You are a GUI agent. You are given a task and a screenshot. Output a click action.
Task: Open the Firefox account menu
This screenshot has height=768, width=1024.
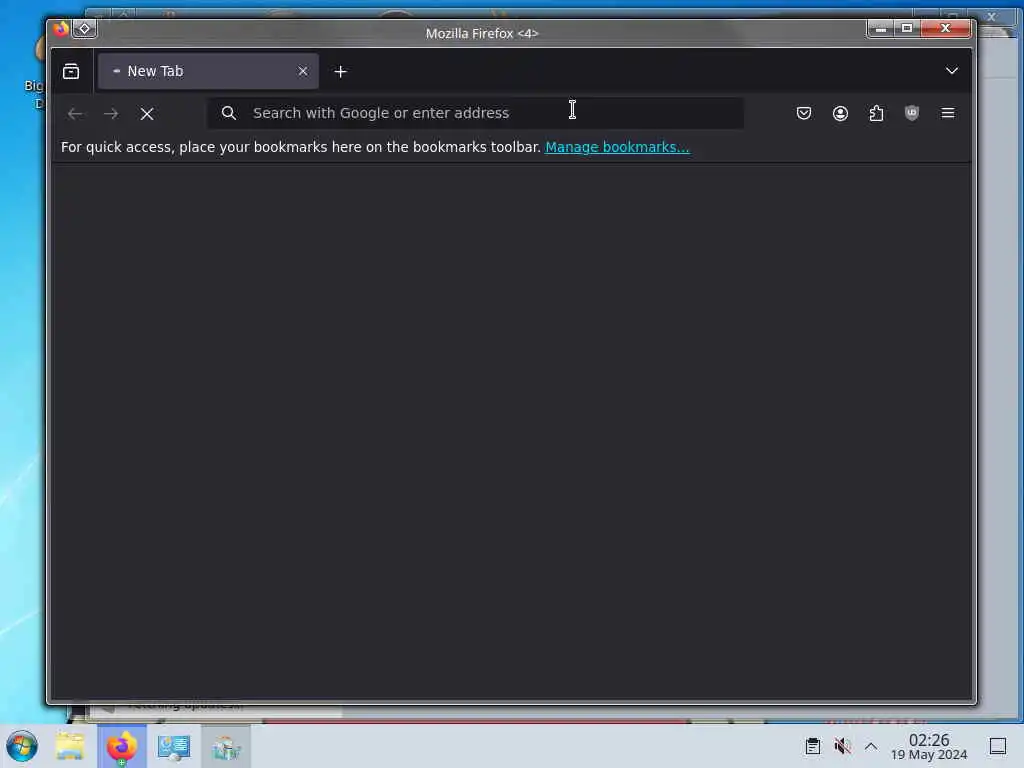point(840,113)
